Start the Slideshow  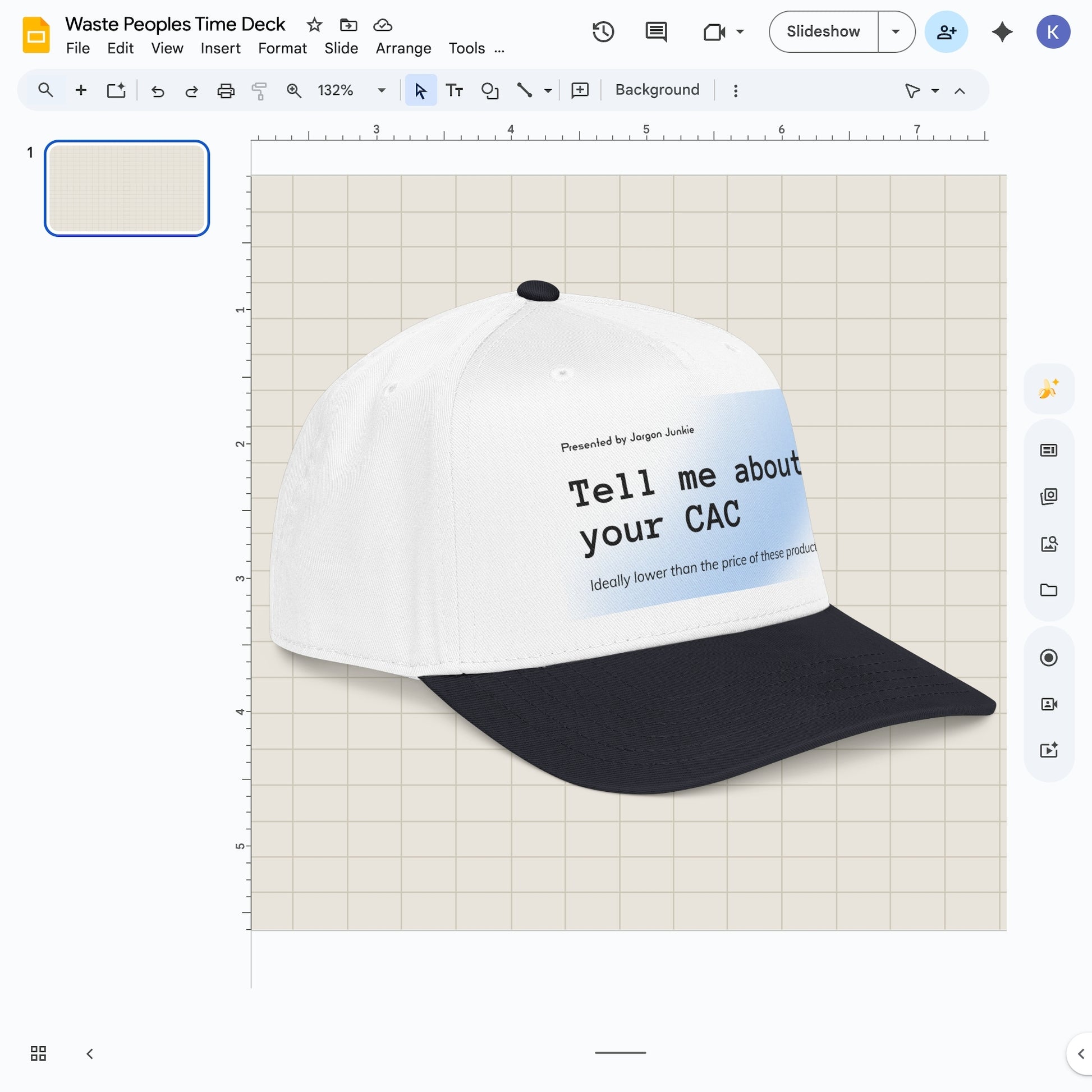tap(823, 31)
